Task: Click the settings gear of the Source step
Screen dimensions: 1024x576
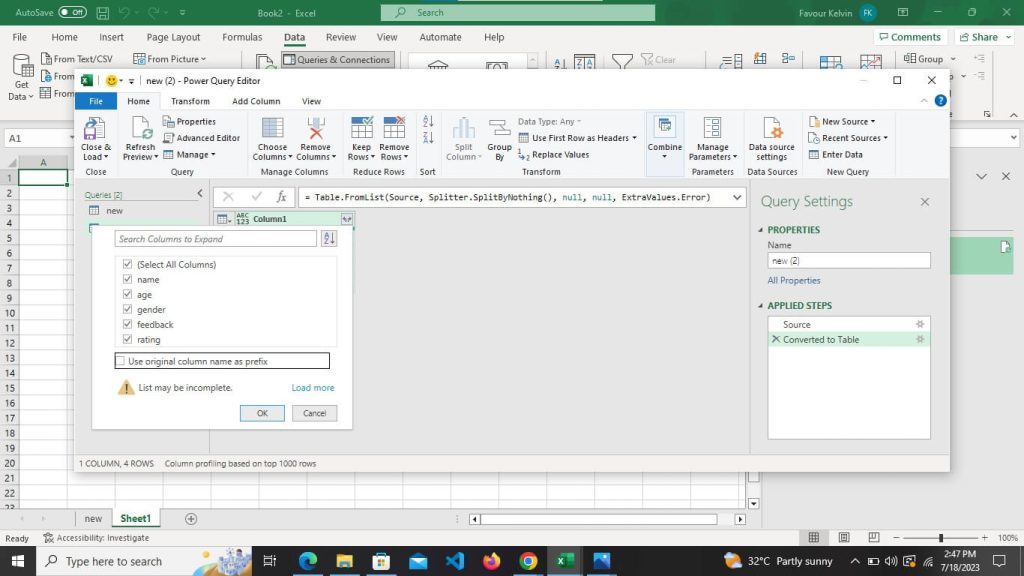Action: coord(920,325)
